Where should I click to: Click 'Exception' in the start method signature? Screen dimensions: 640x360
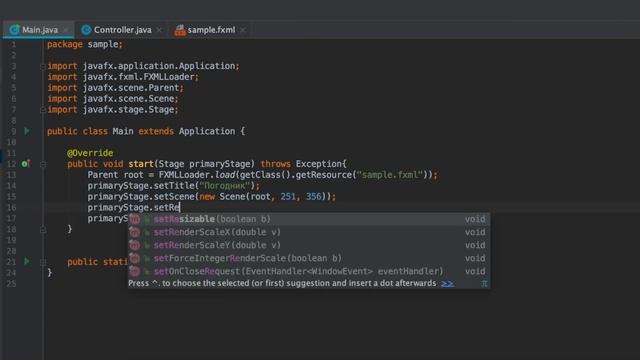click(x=319, y=164)
